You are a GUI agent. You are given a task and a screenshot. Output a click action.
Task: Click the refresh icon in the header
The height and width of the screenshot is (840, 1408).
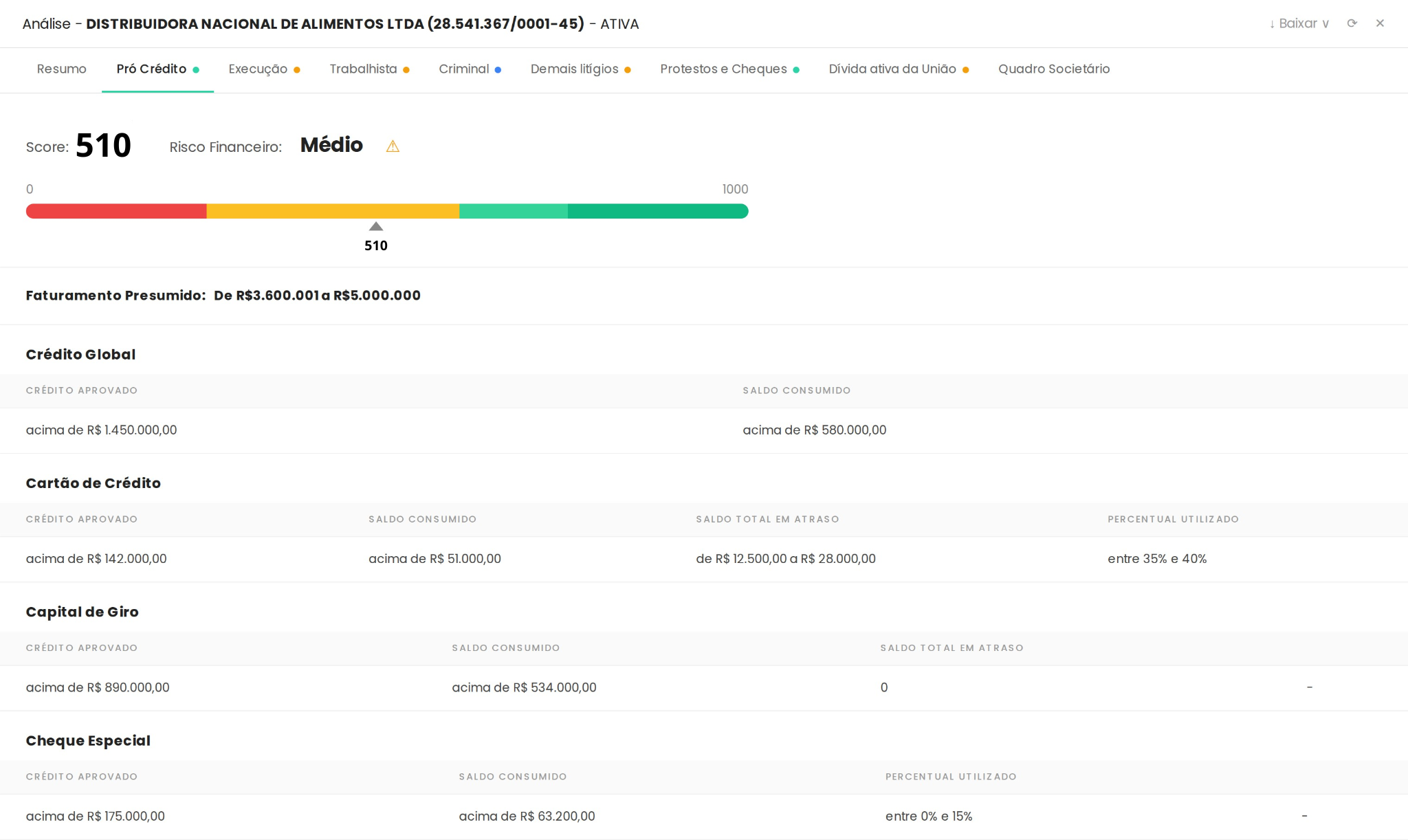point(1352,23)
